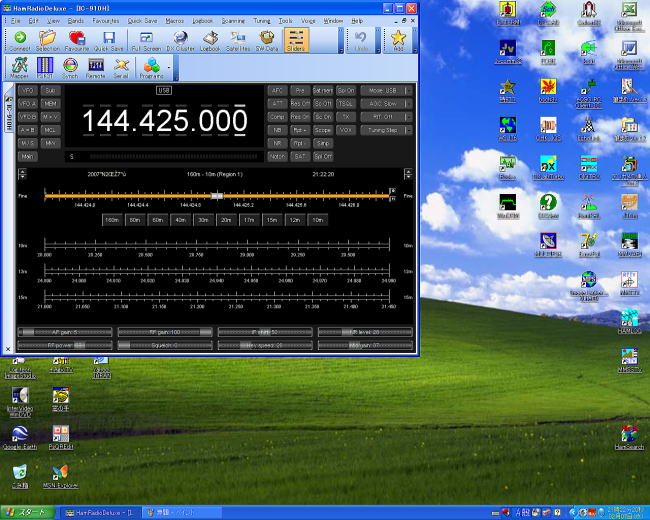Select the 40m band button
The image size is (650, 520).
tap(180, 220)
